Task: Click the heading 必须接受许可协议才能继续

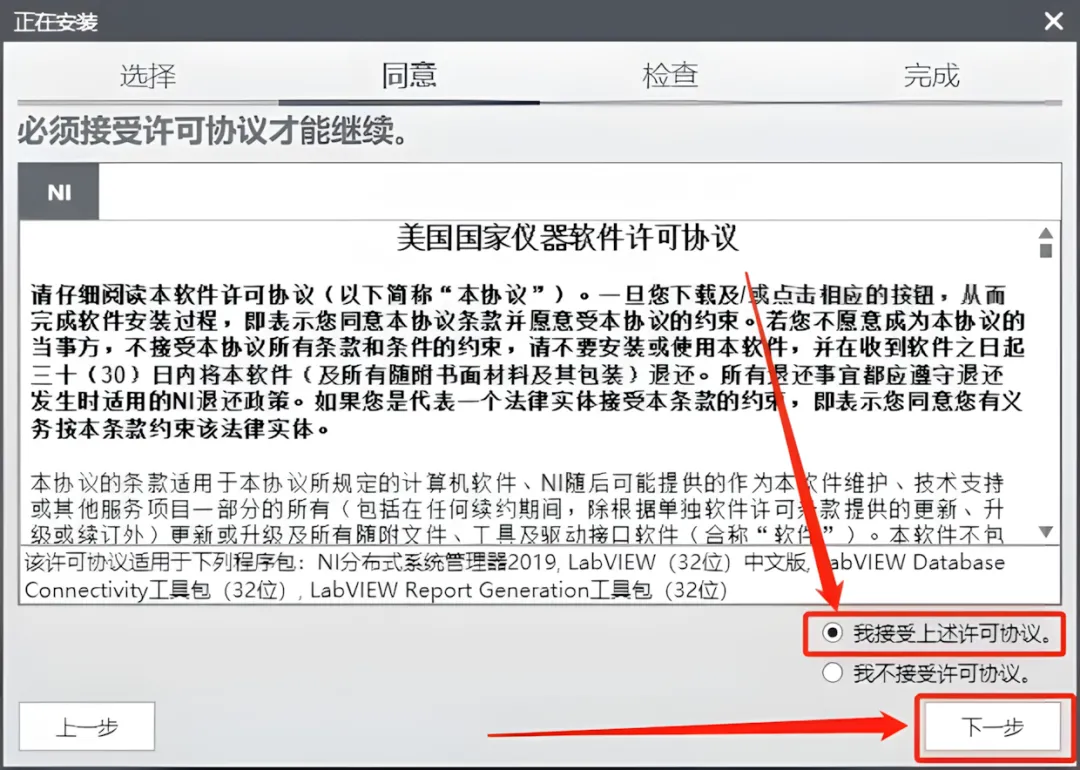Action: point(212,131)
